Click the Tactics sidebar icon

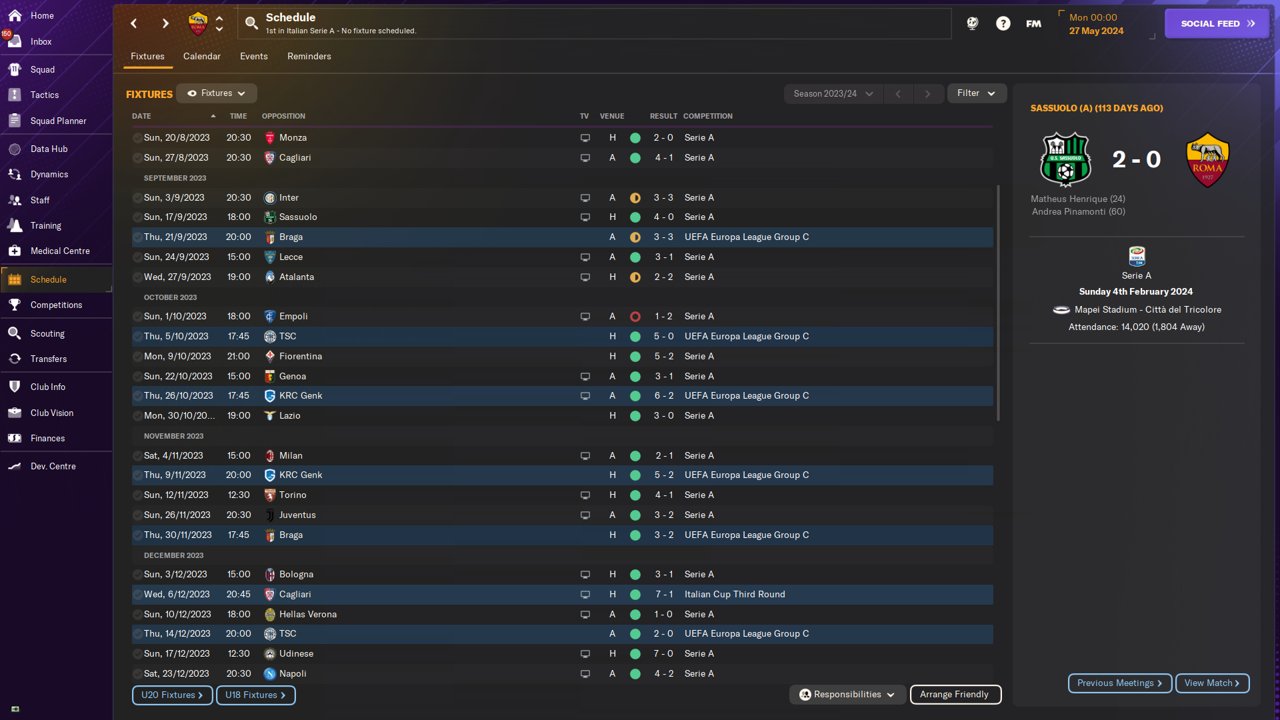click(x=14, y=95)
